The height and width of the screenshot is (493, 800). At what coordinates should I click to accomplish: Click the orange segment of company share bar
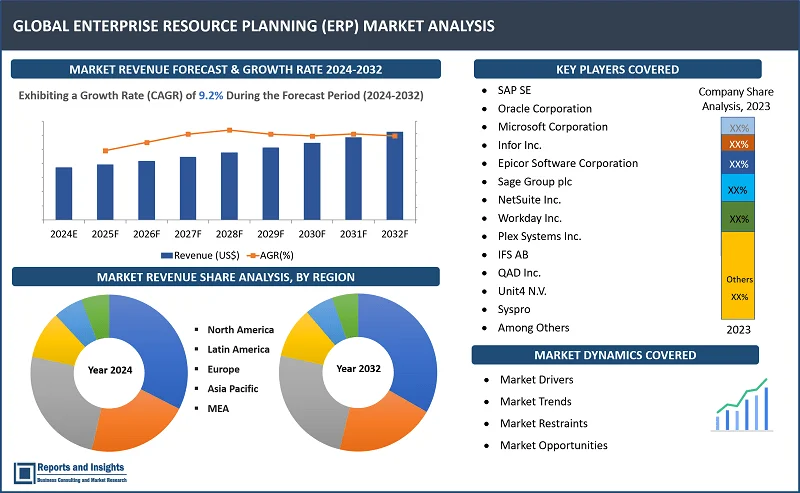[738, 143]
